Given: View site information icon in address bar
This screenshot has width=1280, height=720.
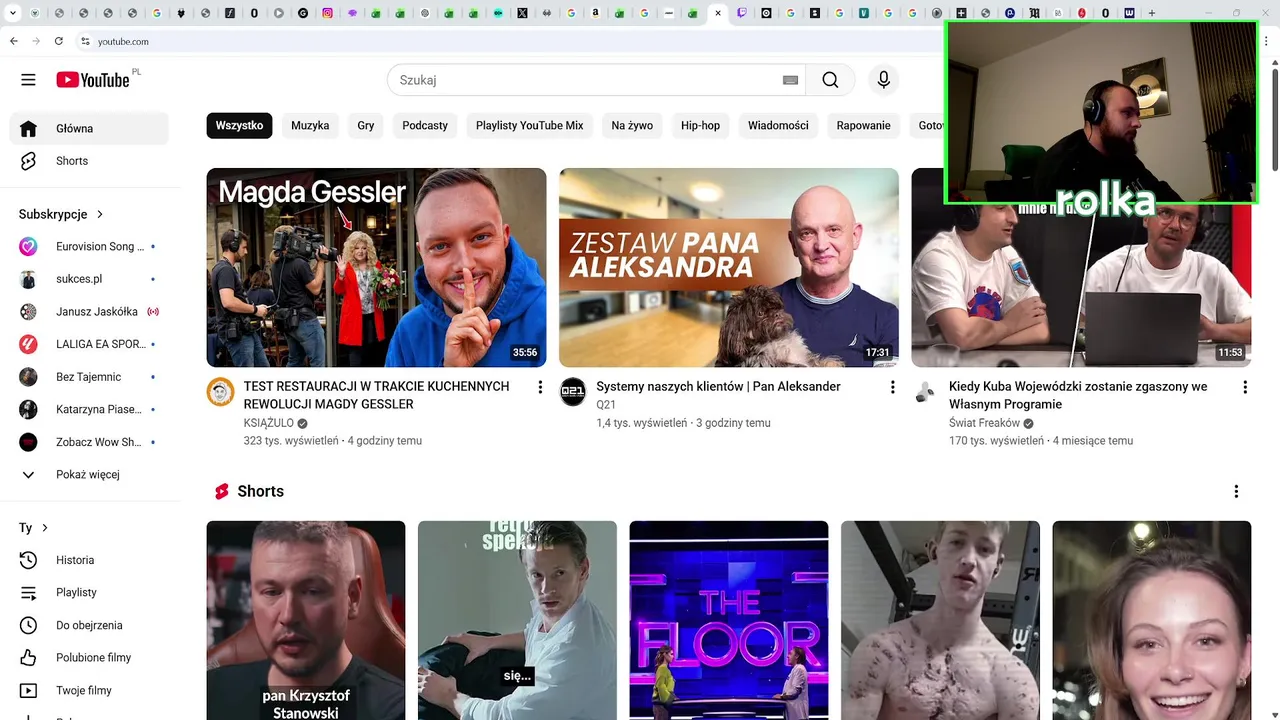Looking at the screenshot, I should click(85, 41).
